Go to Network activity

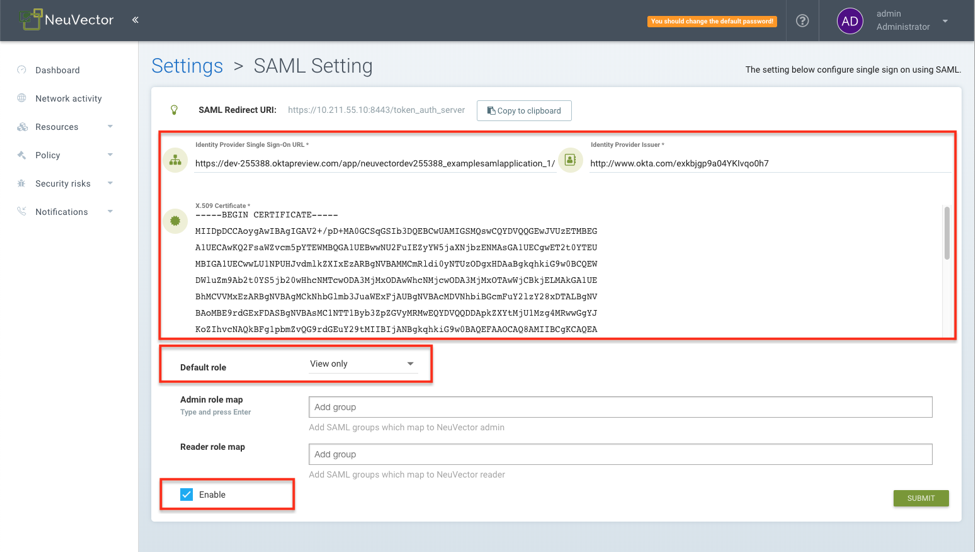pyautogui.click(x=68, y=98)
